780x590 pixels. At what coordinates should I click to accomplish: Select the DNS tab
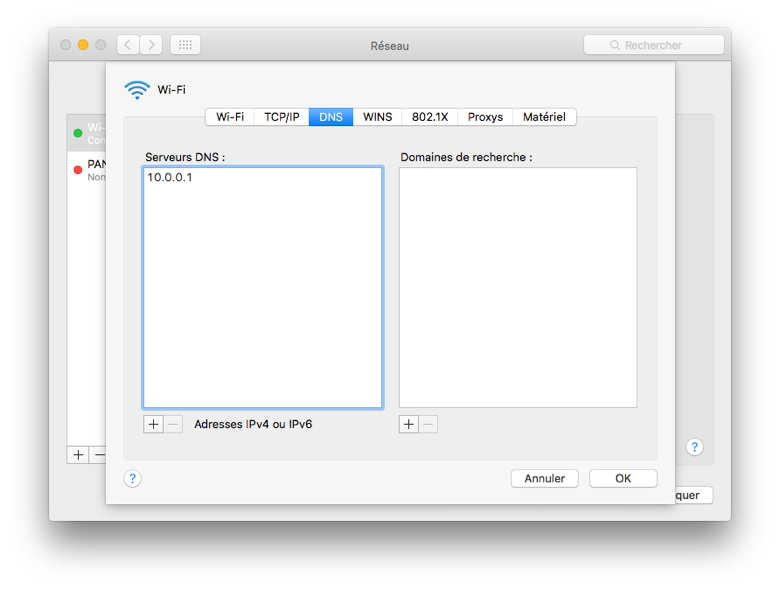(x=331, y=117)
